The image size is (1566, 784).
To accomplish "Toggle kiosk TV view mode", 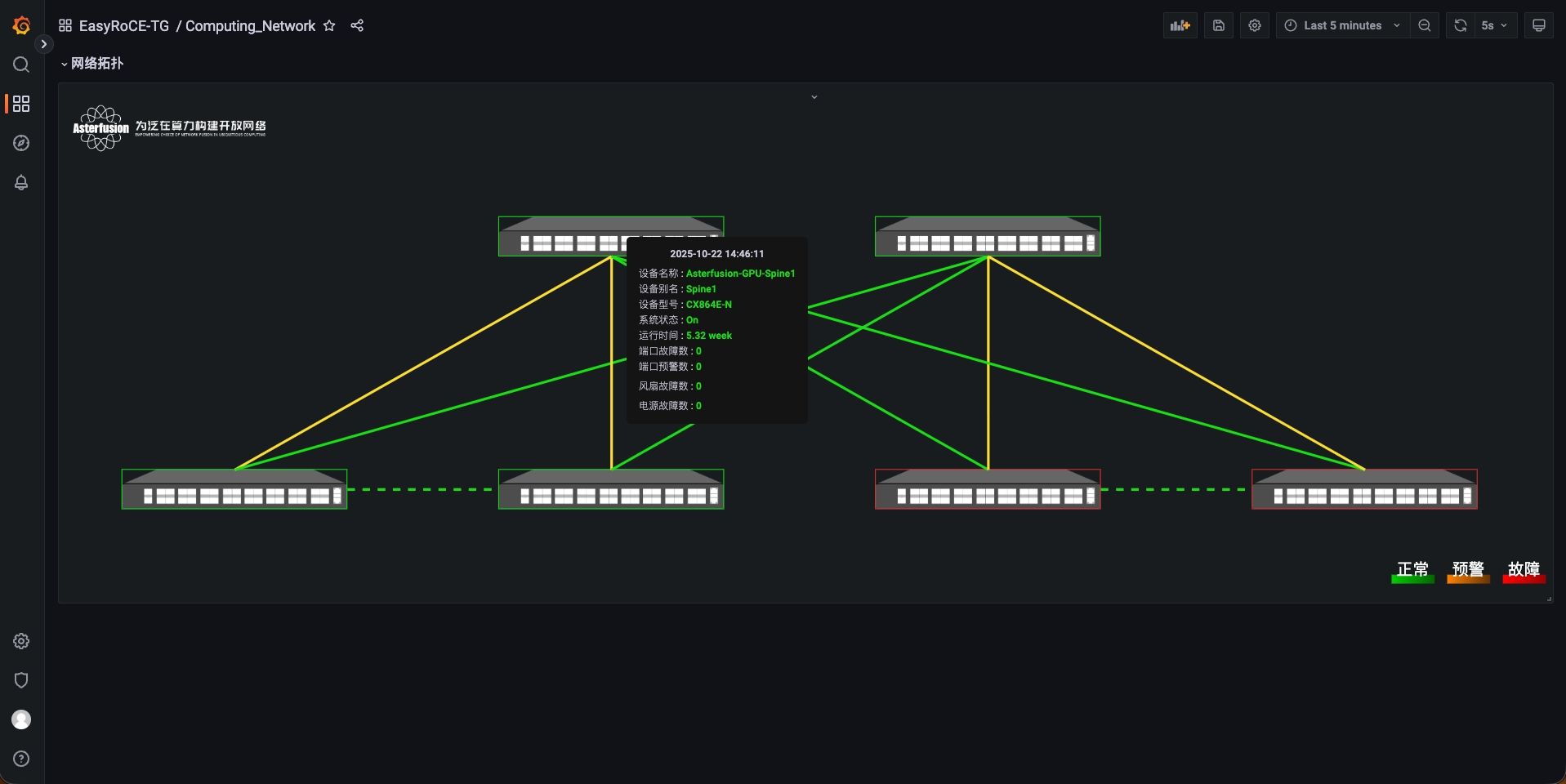I will click(1539, 25).
